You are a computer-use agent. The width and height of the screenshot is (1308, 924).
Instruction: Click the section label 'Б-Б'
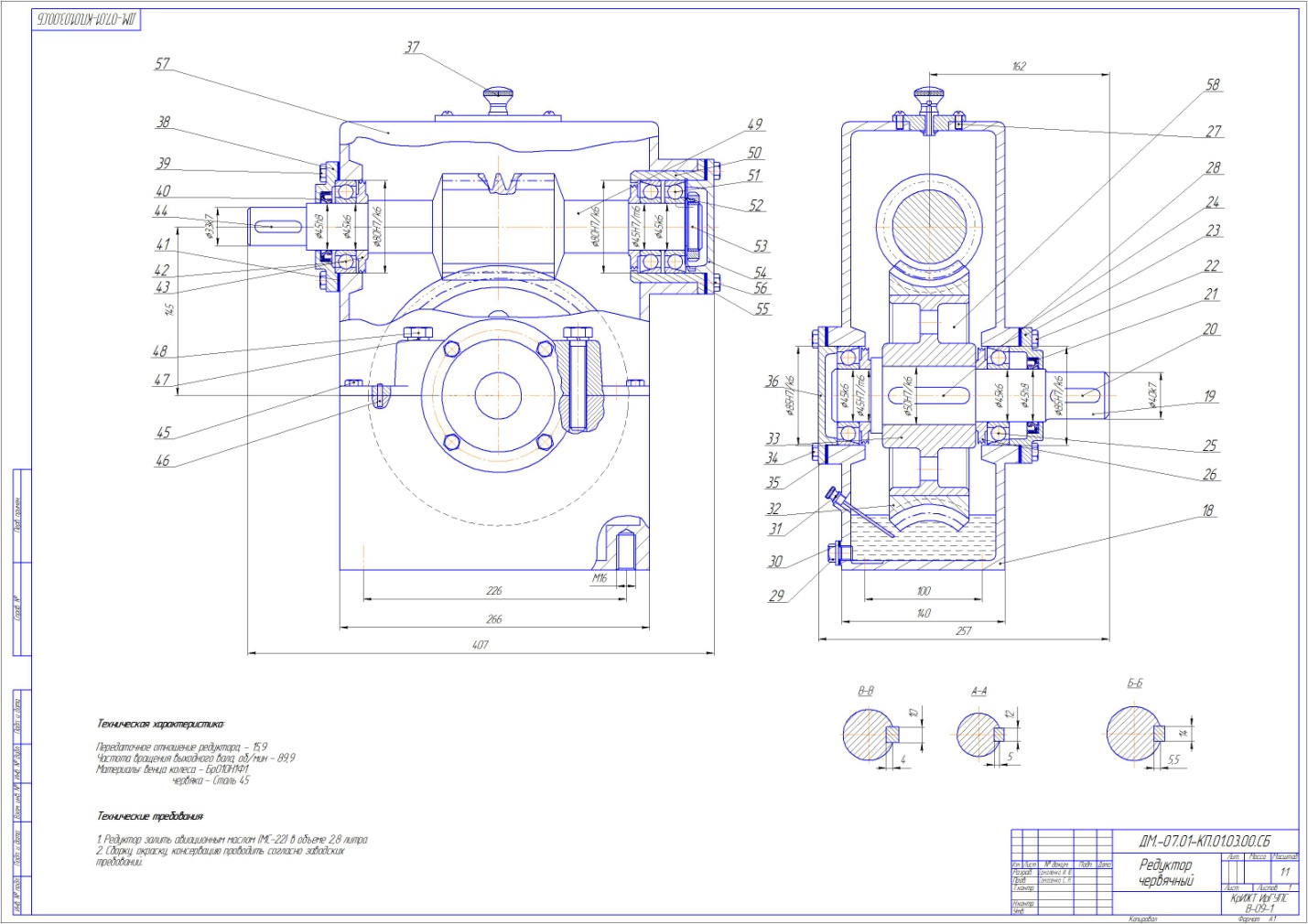[1134, 683]
